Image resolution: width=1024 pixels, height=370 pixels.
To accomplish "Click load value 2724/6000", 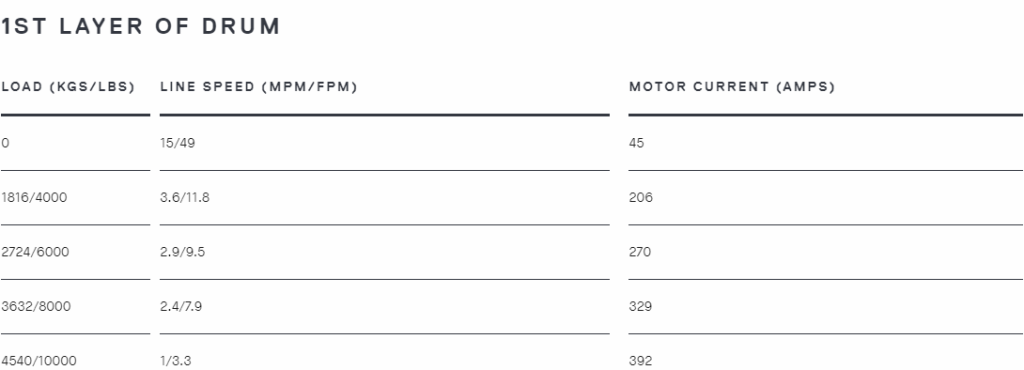I will pyautogui.click(x=35, y=252).
